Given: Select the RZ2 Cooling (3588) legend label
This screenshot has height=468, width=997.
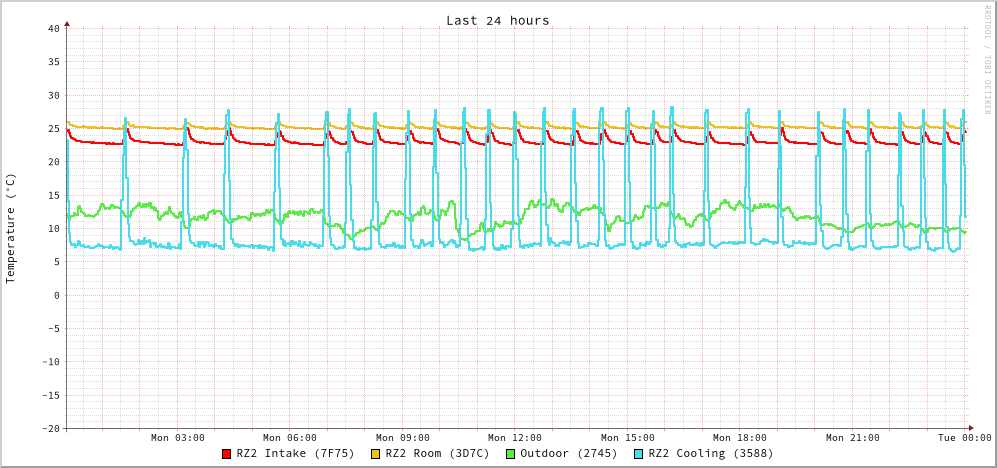Looking at the screenshot, I should pos(710,454).
